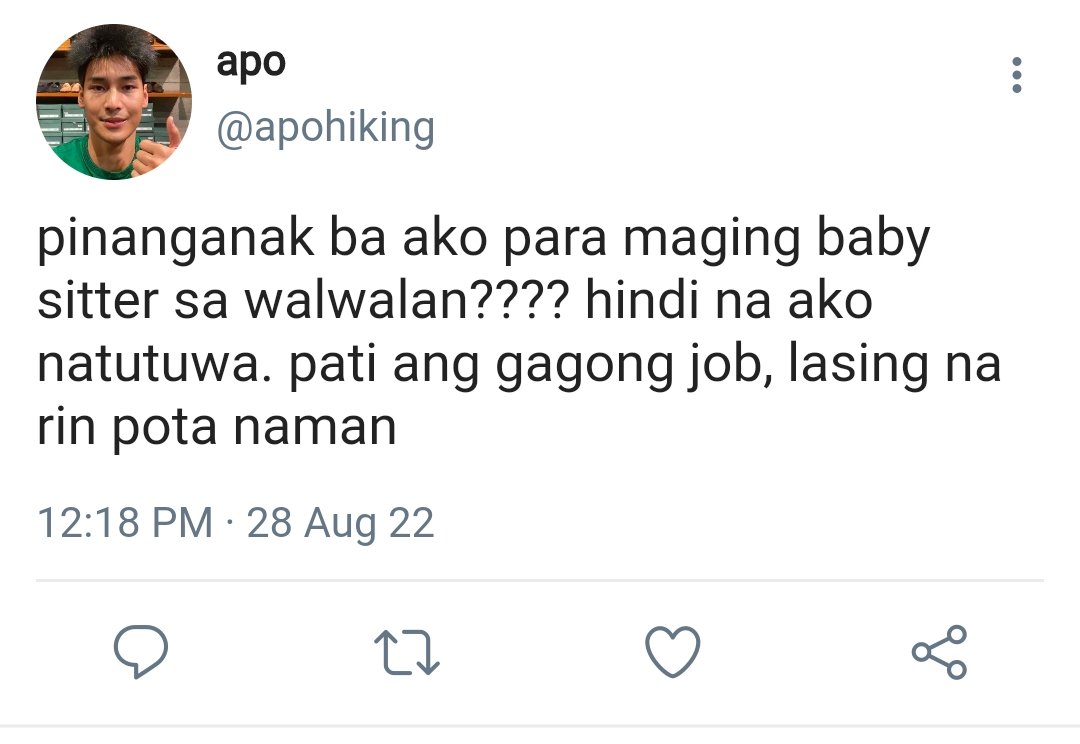Screen dimensions: 1080x744
Task: Click the line "rin pota naman"
Action: coord(217,428)
